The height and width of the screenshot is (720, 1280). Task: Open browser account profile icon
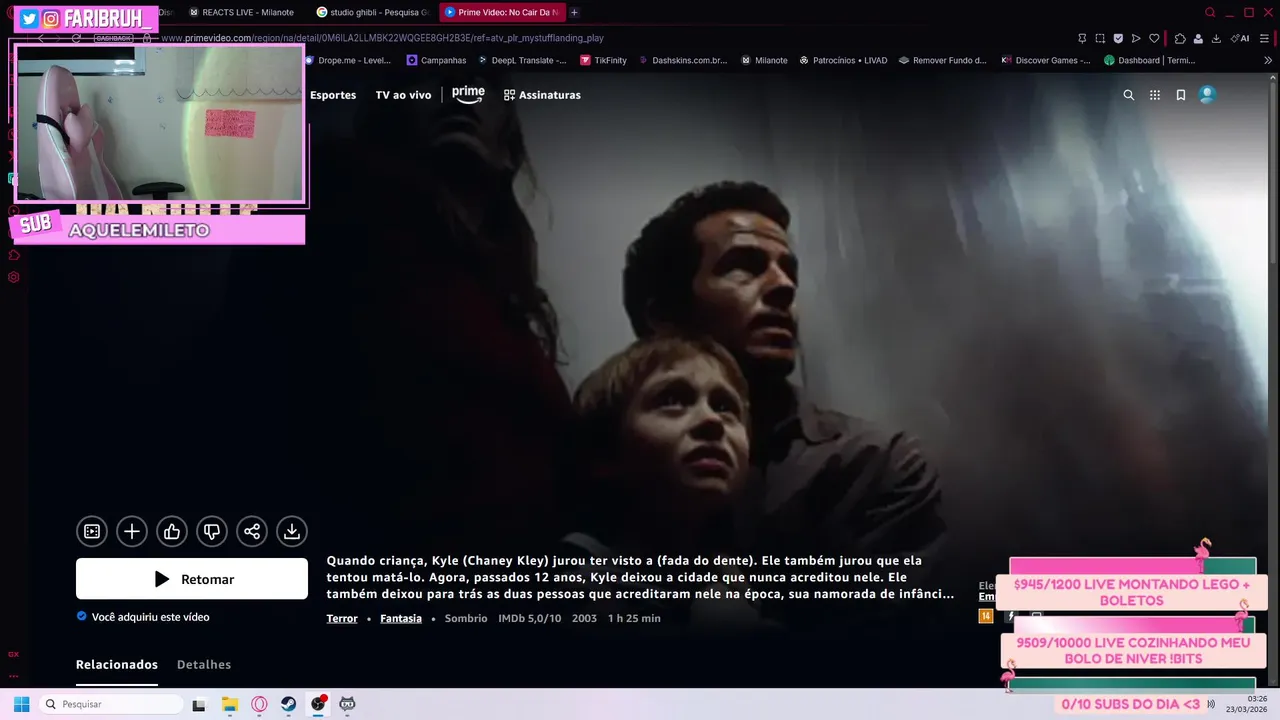(x=1198, y=38)
